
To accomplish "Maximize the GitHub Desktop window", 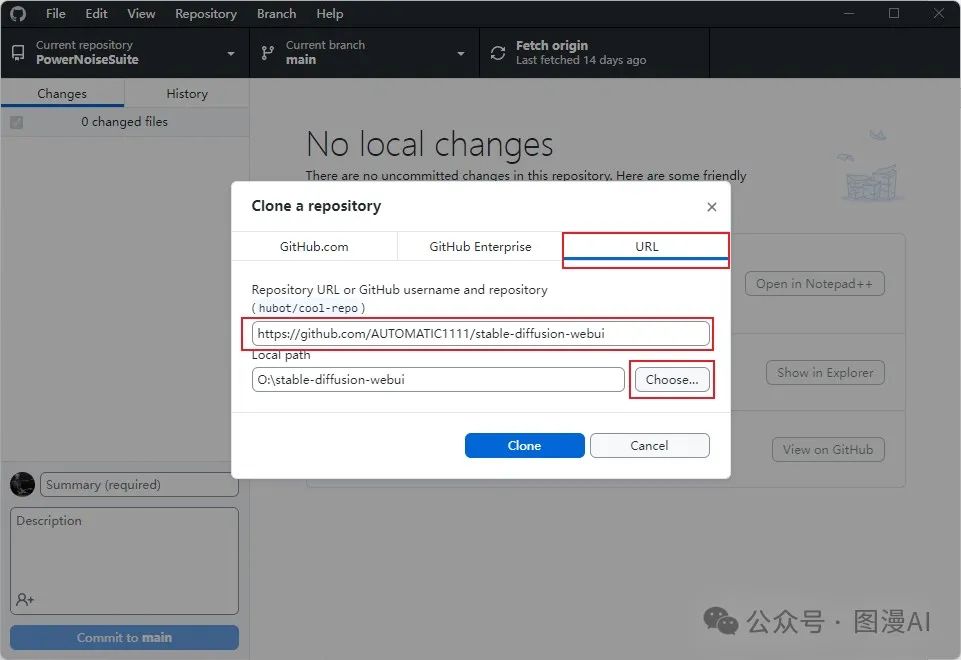I will (x=894, y=13).
